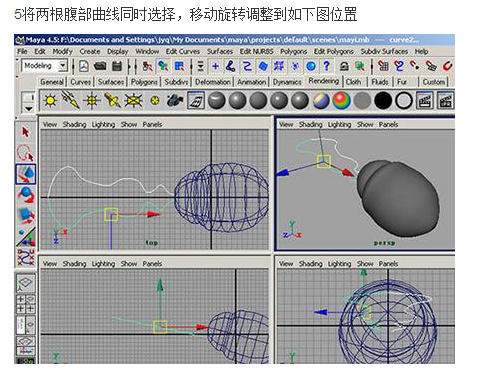Activate the Rotate tool in toolbox
Image resolution: width=490 pixels, height=380 pixels.
pos(25,195)
